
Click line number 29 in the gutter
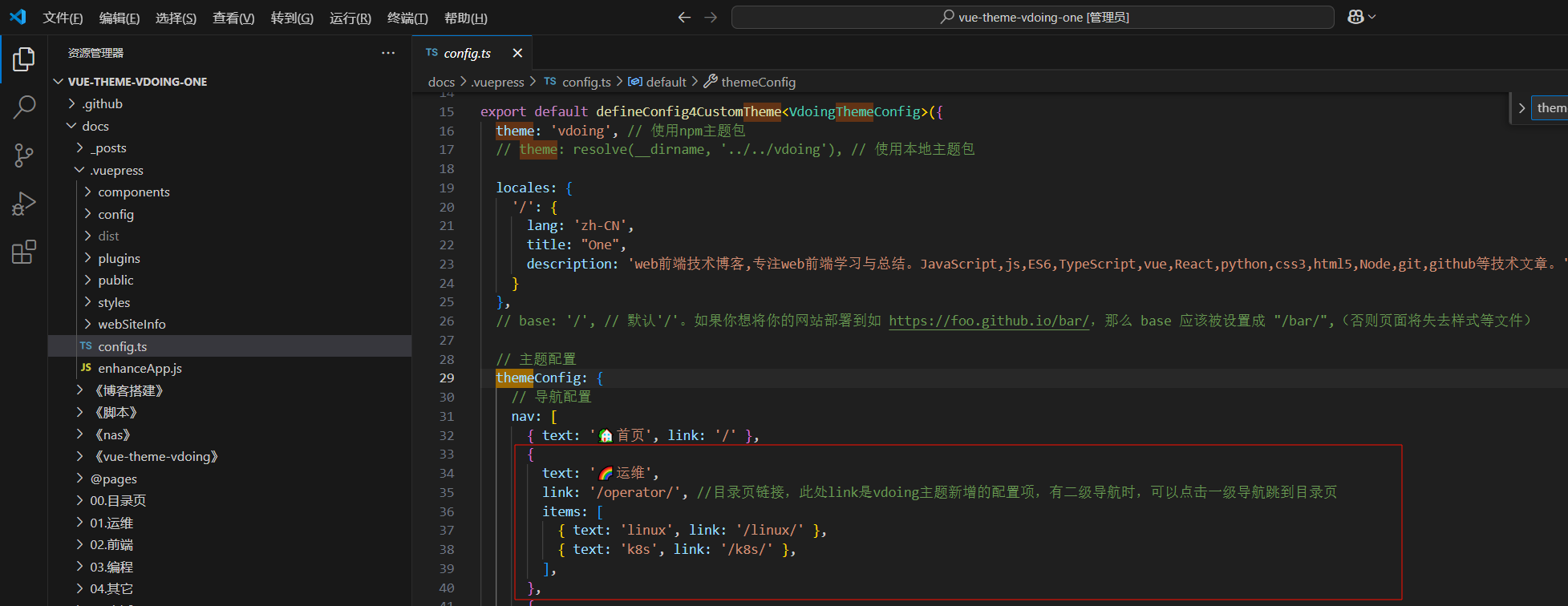447,378
